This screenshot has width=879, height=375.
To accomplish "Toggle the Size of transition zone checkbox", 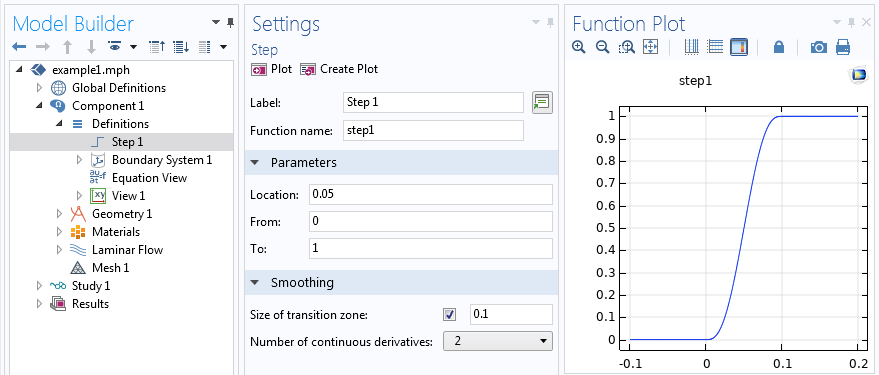I will pos(450,314).
